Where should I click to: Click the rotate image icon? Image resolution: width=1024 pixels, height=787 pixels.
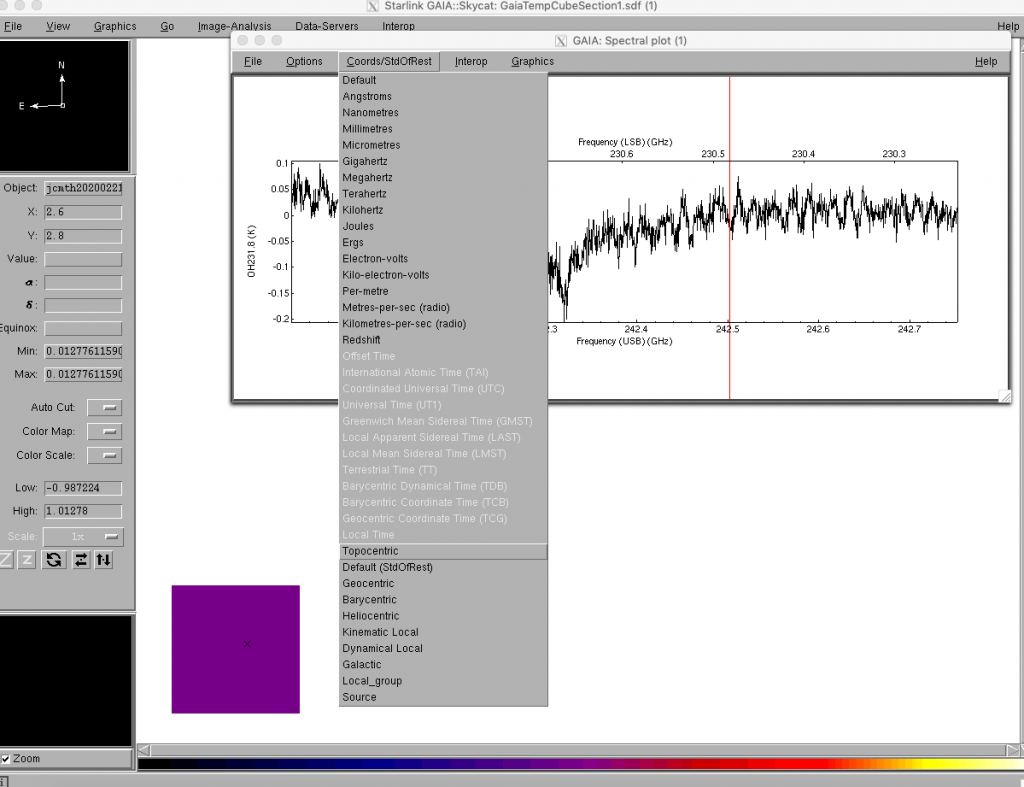[53, 560]
